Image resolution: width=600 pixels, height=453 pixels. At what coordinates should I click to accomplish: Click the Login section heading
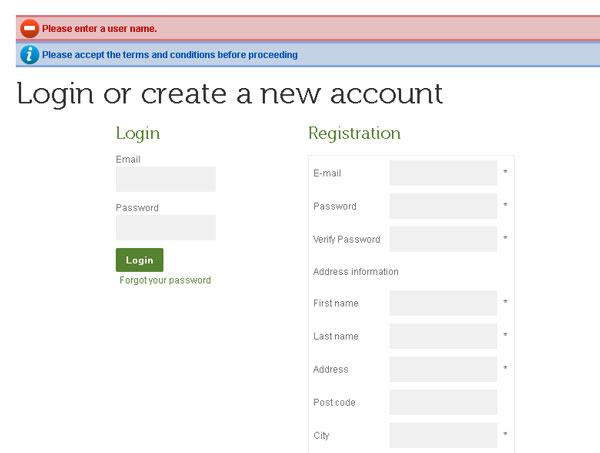tap(137, 133)
